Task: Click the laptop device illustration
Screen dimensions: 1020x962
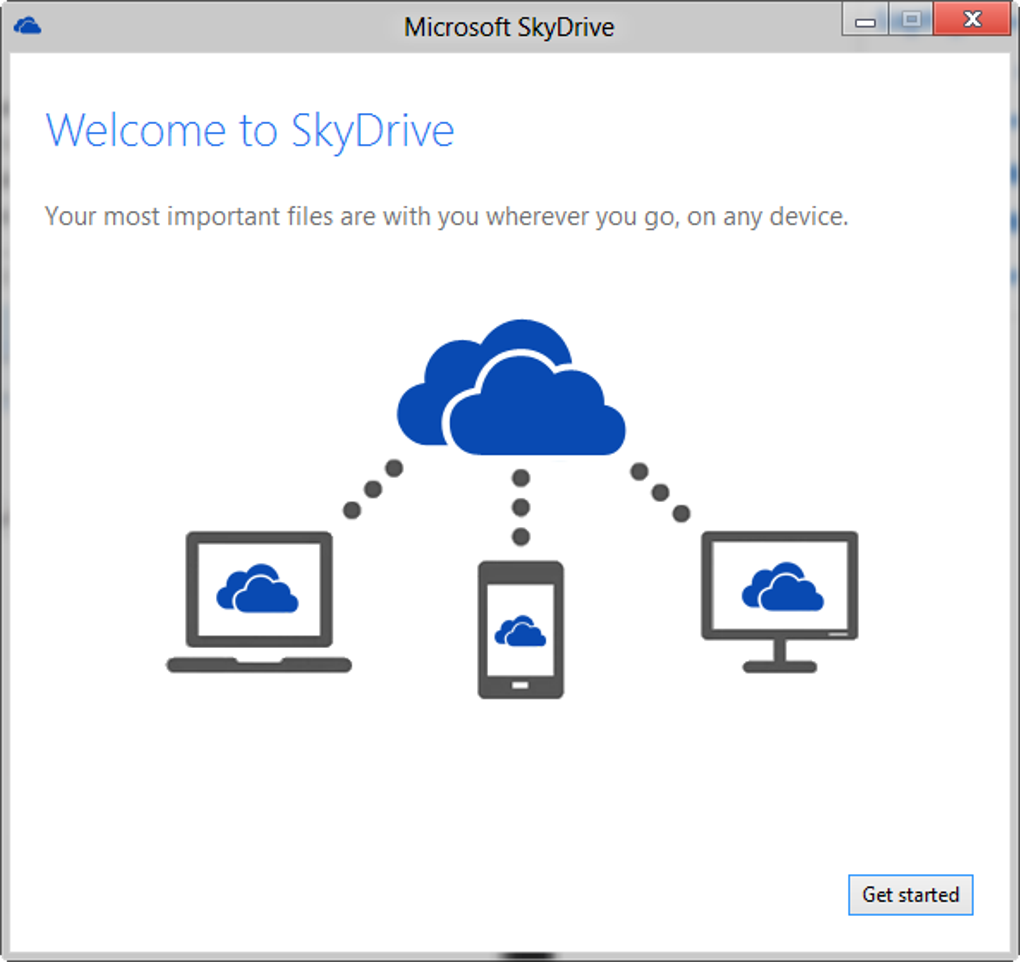Action: tap(259, 602)
